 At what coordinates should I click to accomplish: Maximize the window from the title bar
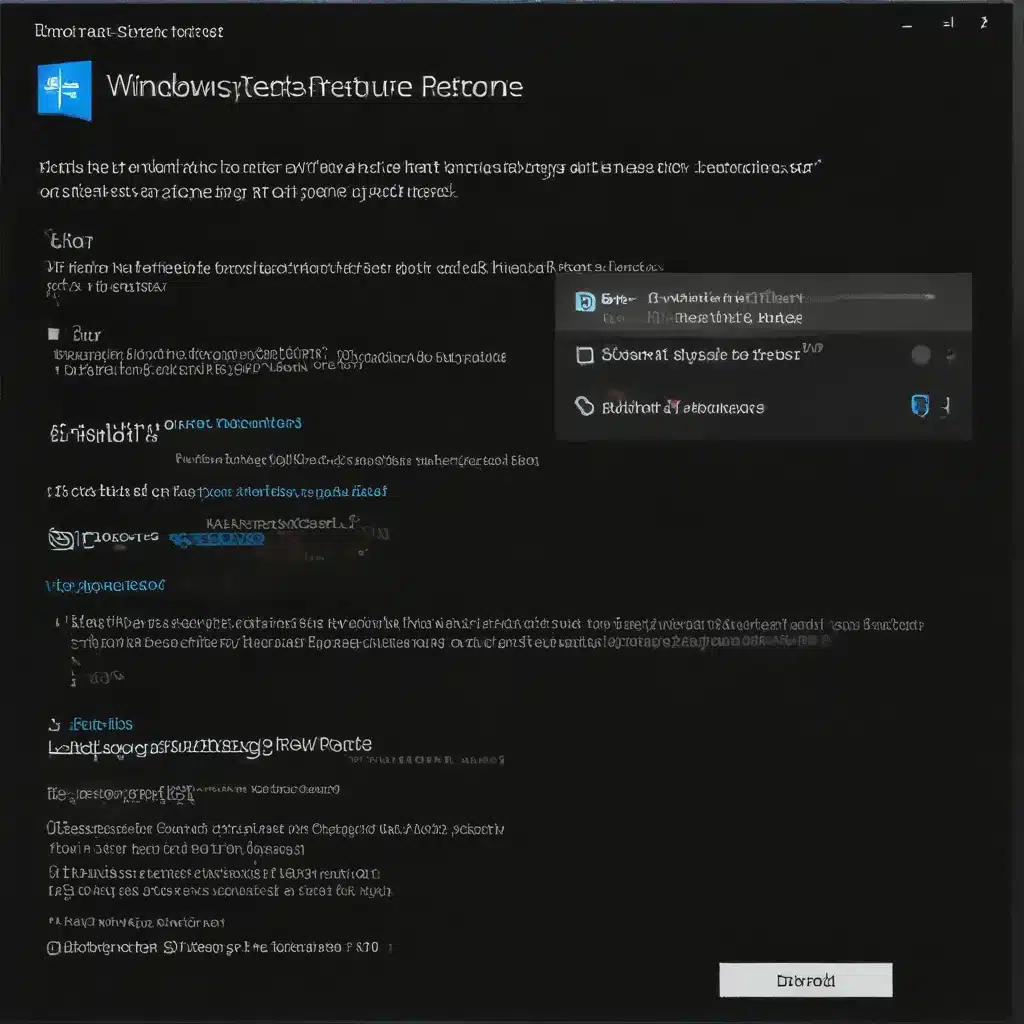click(x=948, y=24)
